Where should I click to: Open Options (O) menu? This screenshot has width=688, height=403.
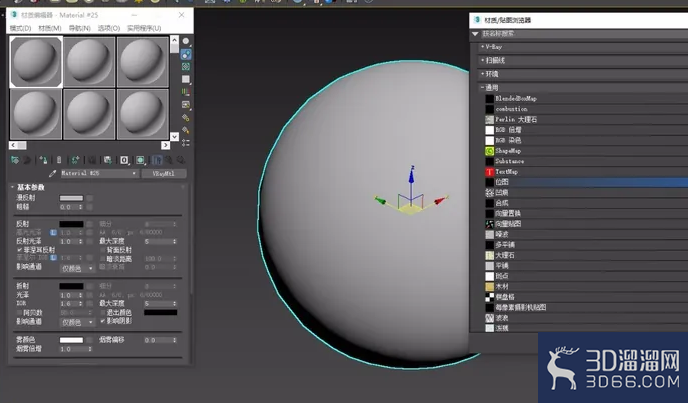[109, 28]
